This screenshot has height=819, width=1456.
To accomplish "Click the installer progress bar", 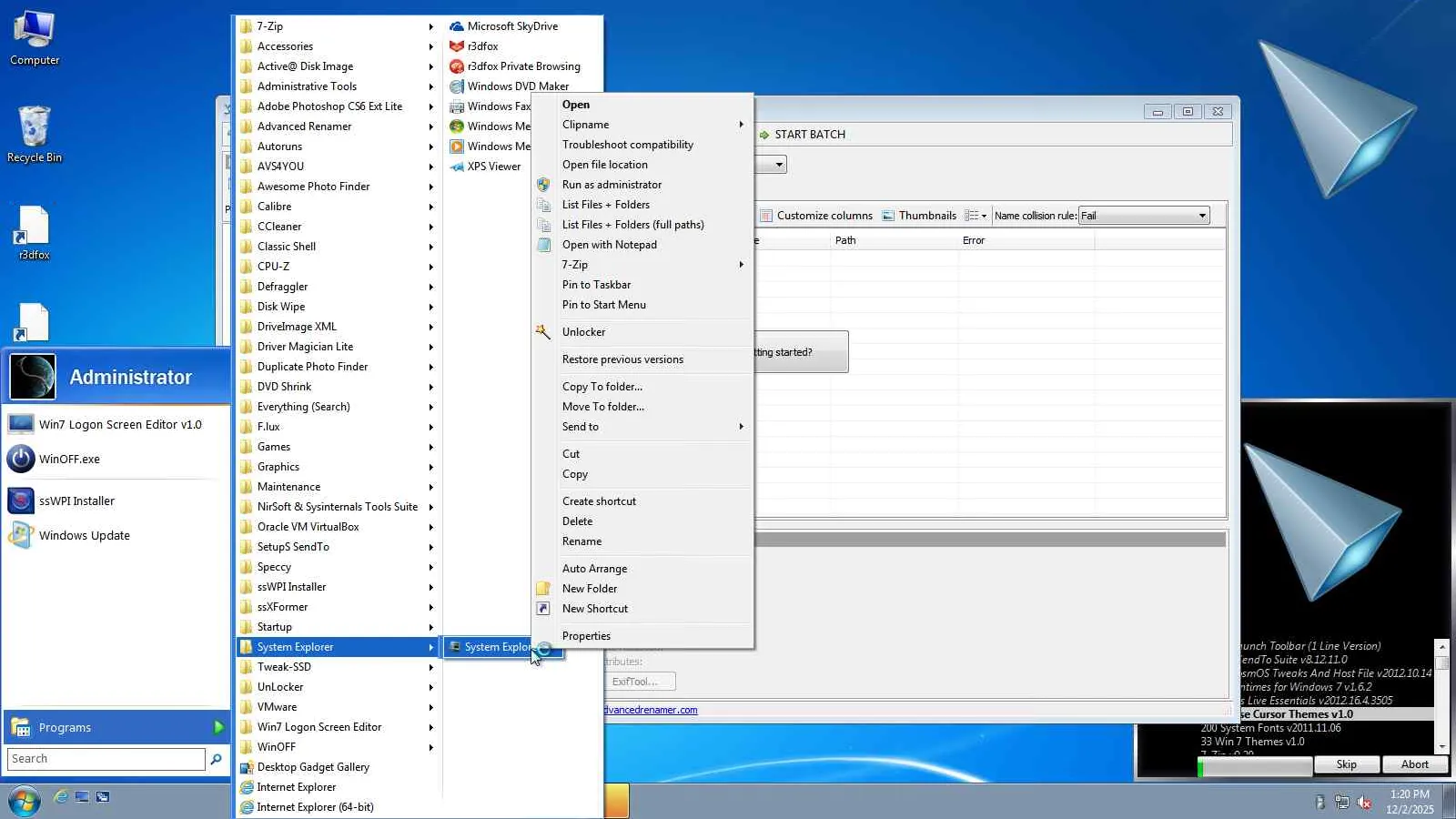I will pos(1256,768).
